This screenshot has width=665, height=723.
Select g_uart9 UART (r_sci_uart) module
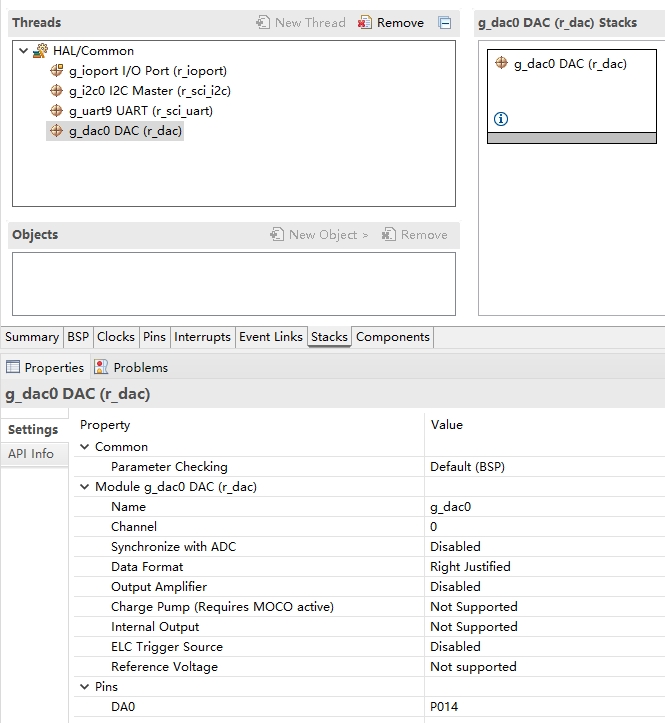click(141, 111)
